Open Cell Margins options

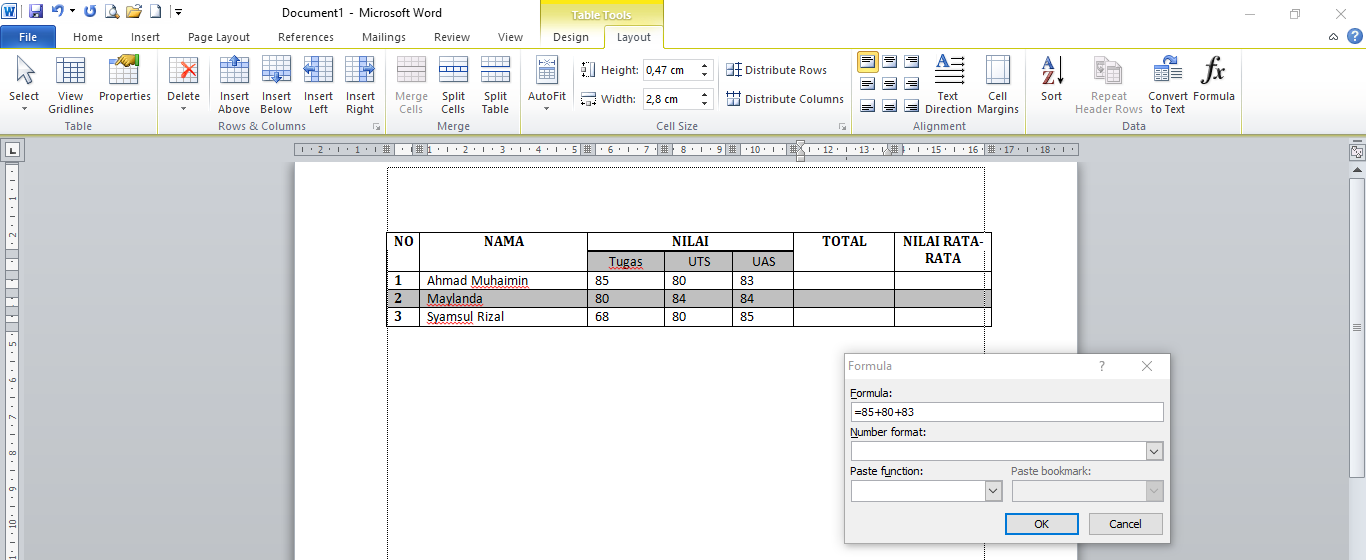(997, 86)
